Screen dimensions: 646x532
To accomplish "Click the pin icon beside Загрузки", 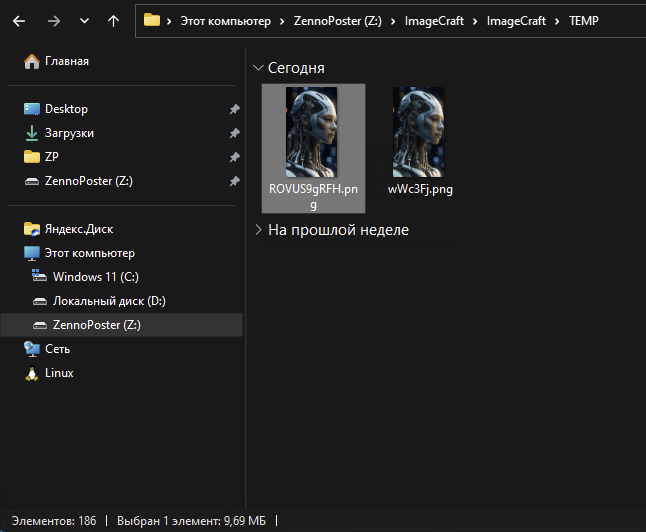I will point(234,133).
